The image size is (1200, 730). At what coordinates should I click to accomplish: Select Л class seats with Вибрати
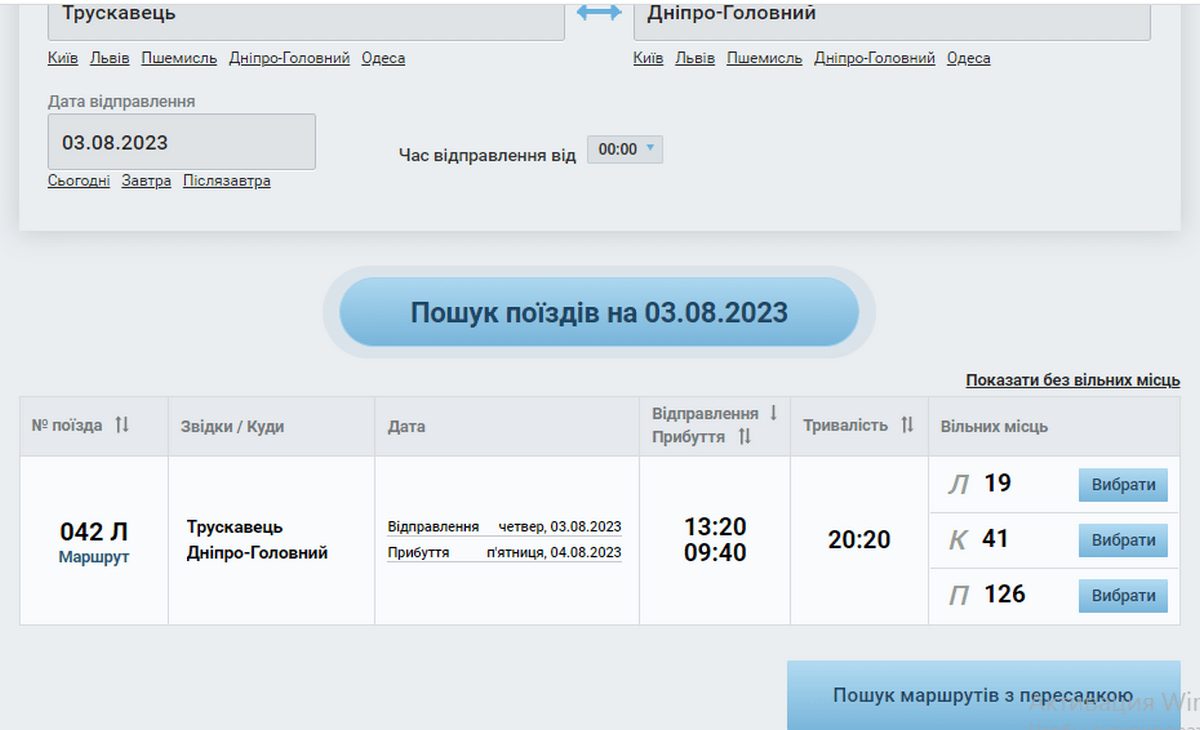[1123, 485]
